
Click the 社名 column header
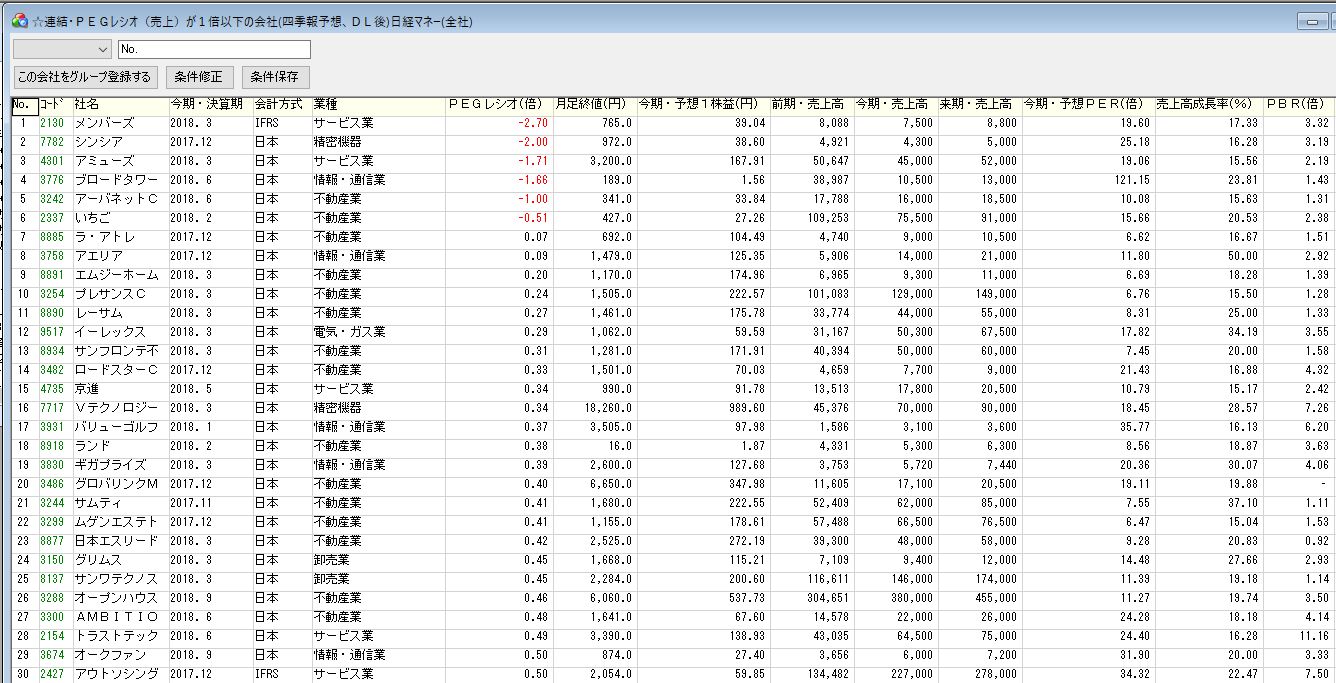tap(88, 104)
